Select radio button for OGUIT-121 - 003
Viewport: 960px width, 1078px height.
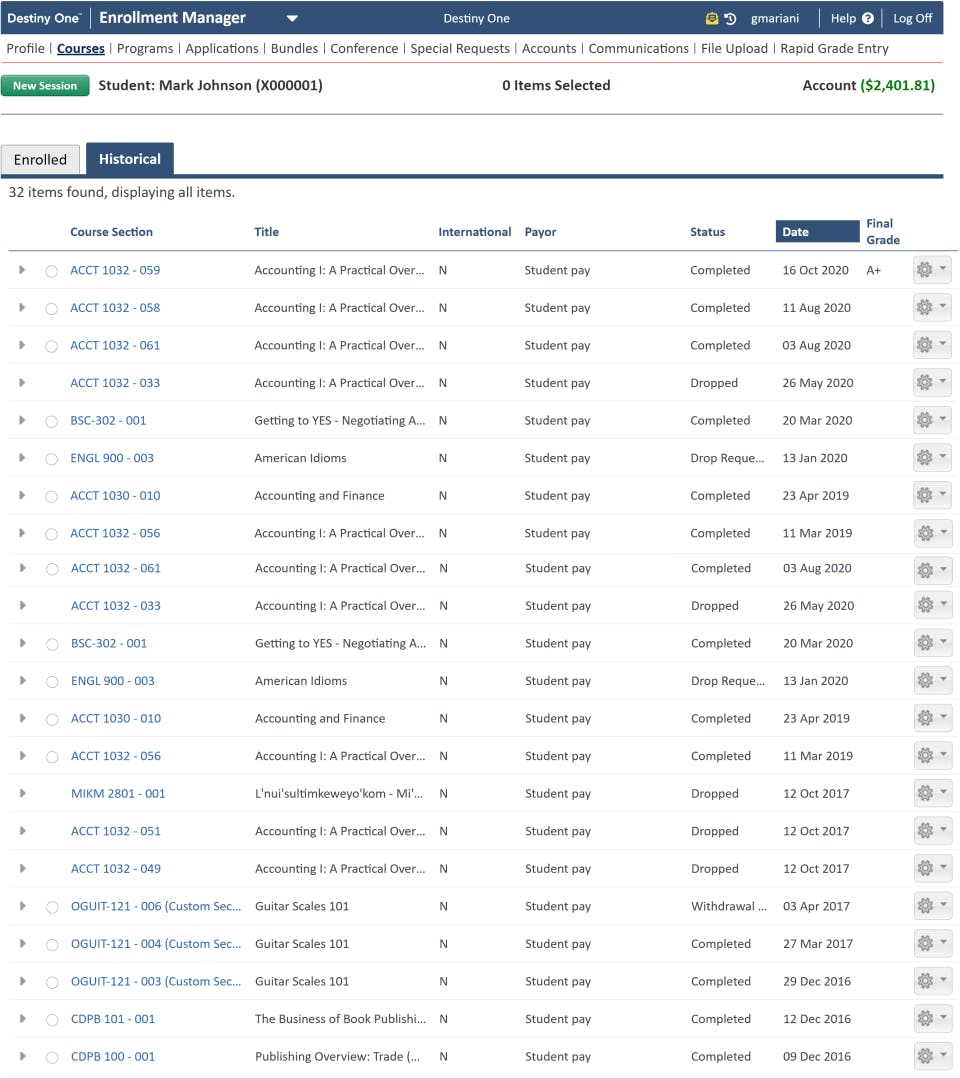(52, 982)
